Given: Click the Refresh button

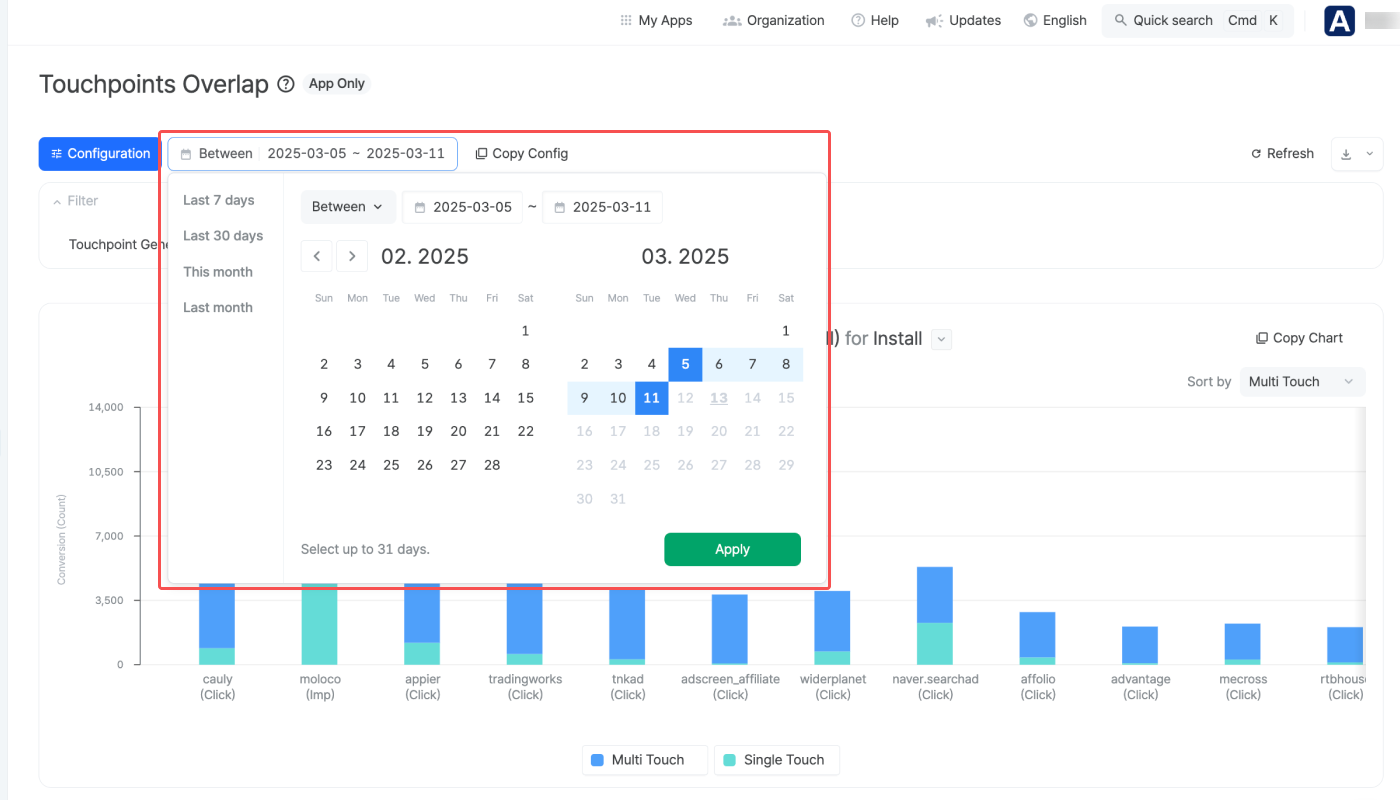Looking at the screenshot, I should click(x=1282, y=153).
